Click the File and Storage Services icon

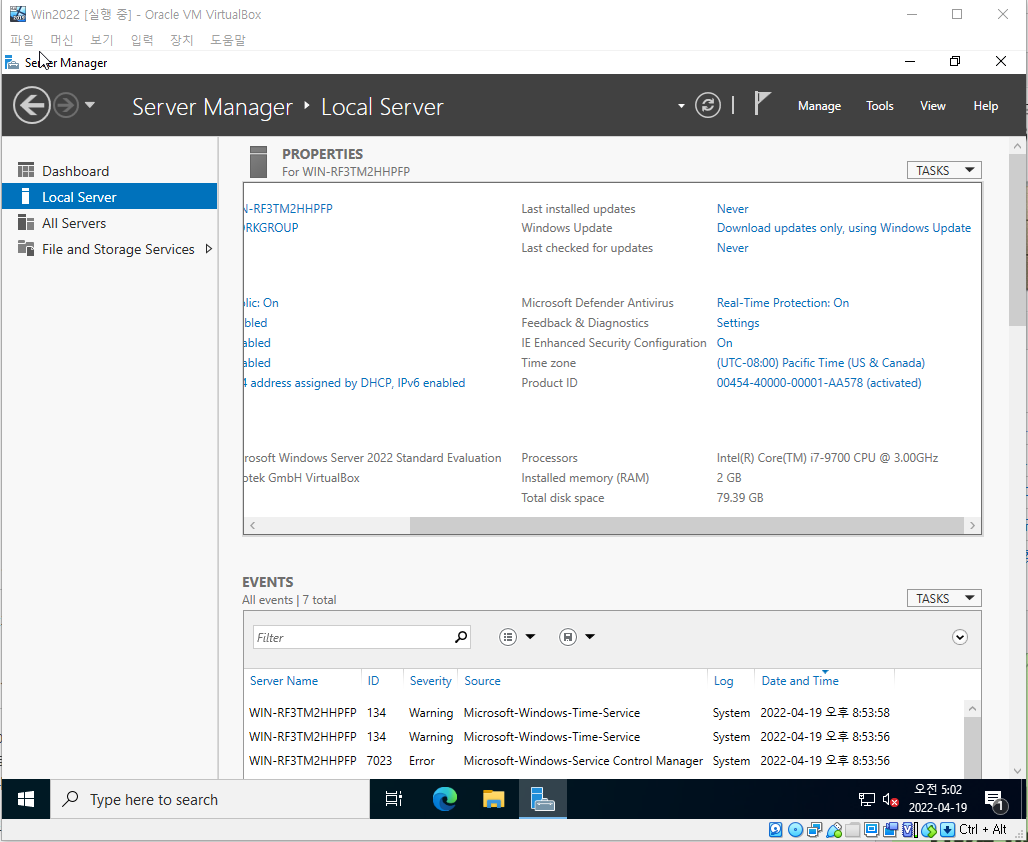26,249
